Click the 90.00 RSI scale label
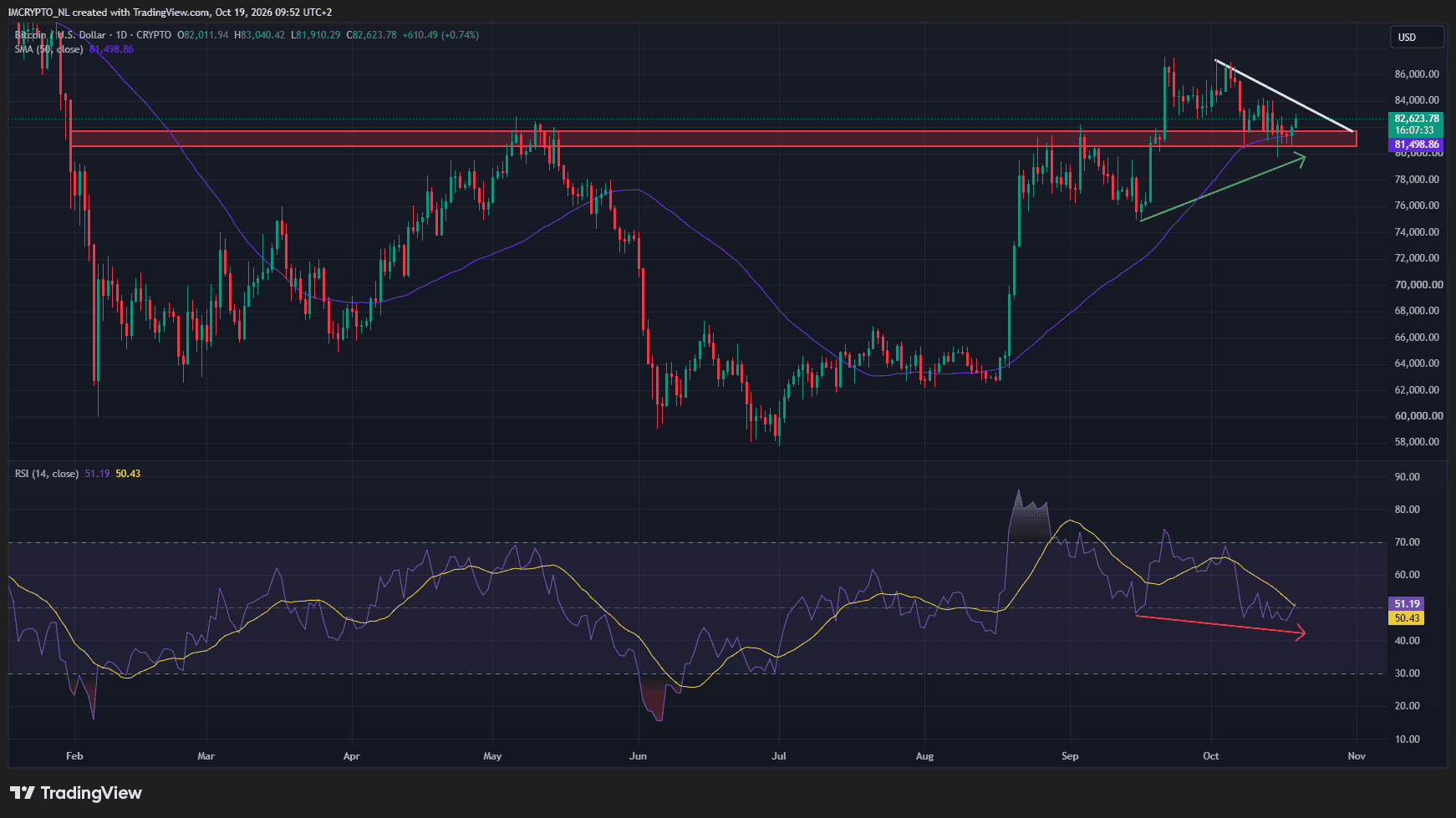 (1408, 477)
